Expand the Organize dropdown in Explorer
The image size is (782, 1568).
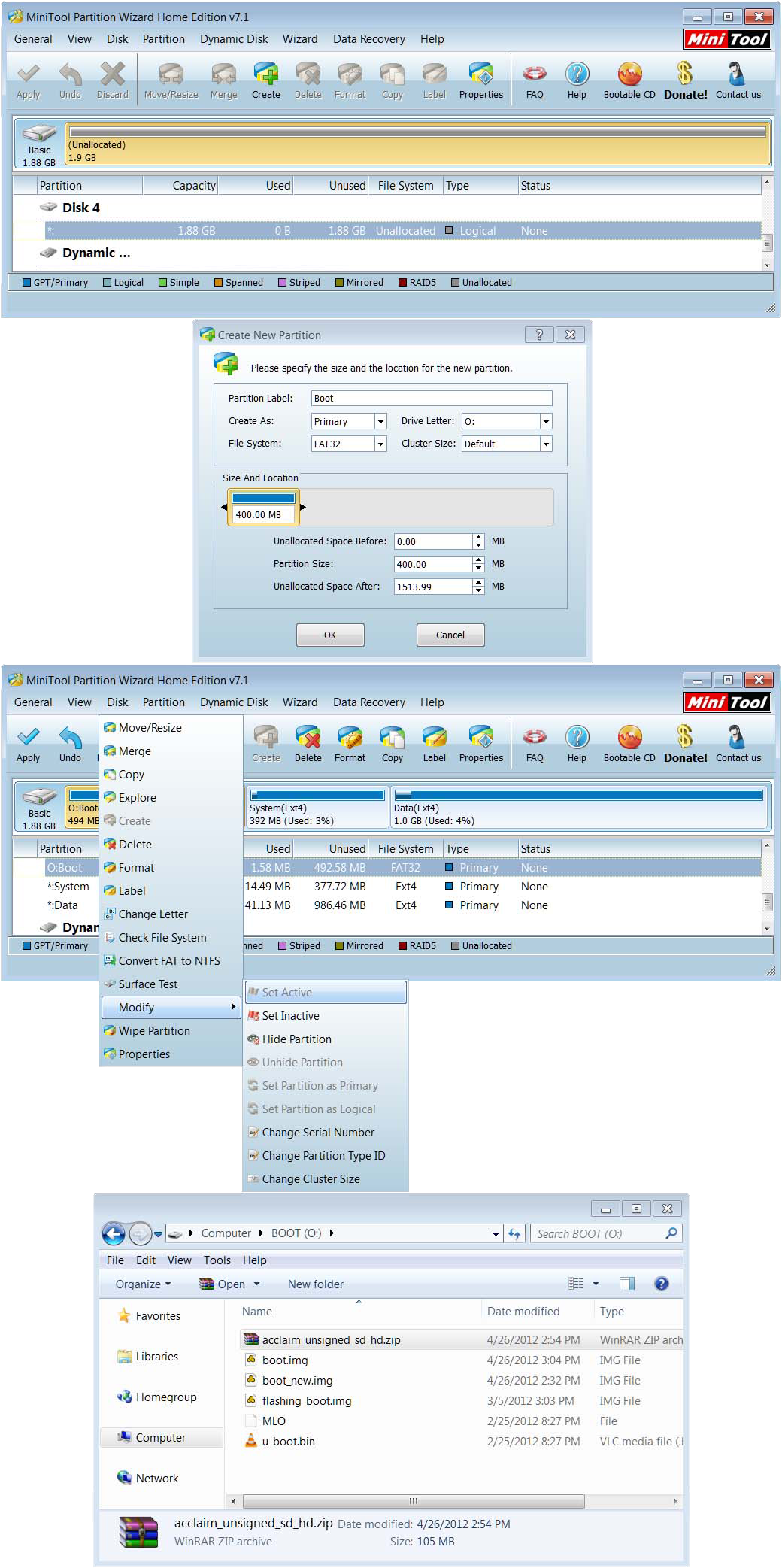pos(143,1284)
